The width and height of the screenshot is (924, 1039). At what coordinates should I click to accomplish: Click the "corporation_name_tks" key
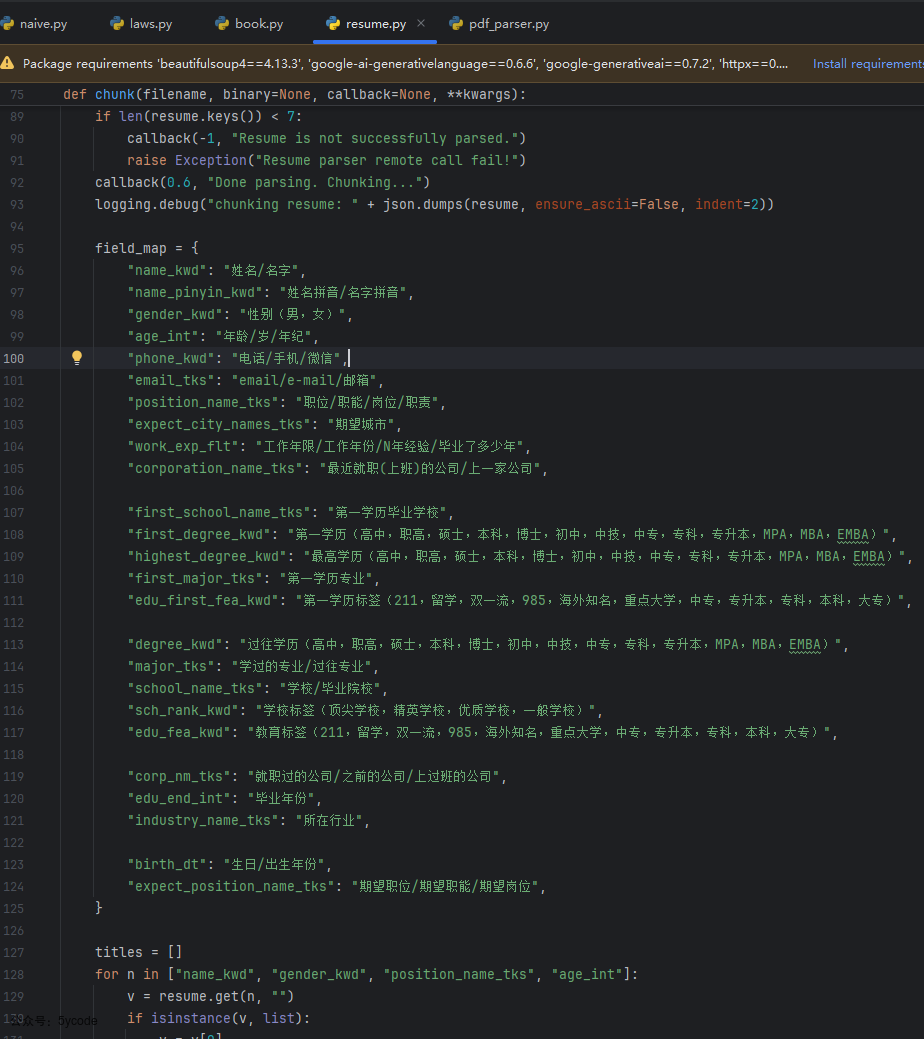pos(215,468)
